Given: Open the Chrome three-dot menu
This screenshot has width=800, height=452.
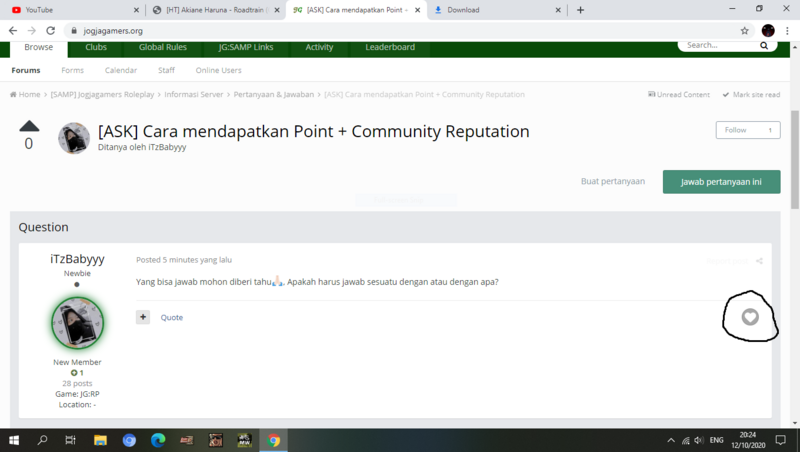Looking at the screenshot, I should click(787, 31).
